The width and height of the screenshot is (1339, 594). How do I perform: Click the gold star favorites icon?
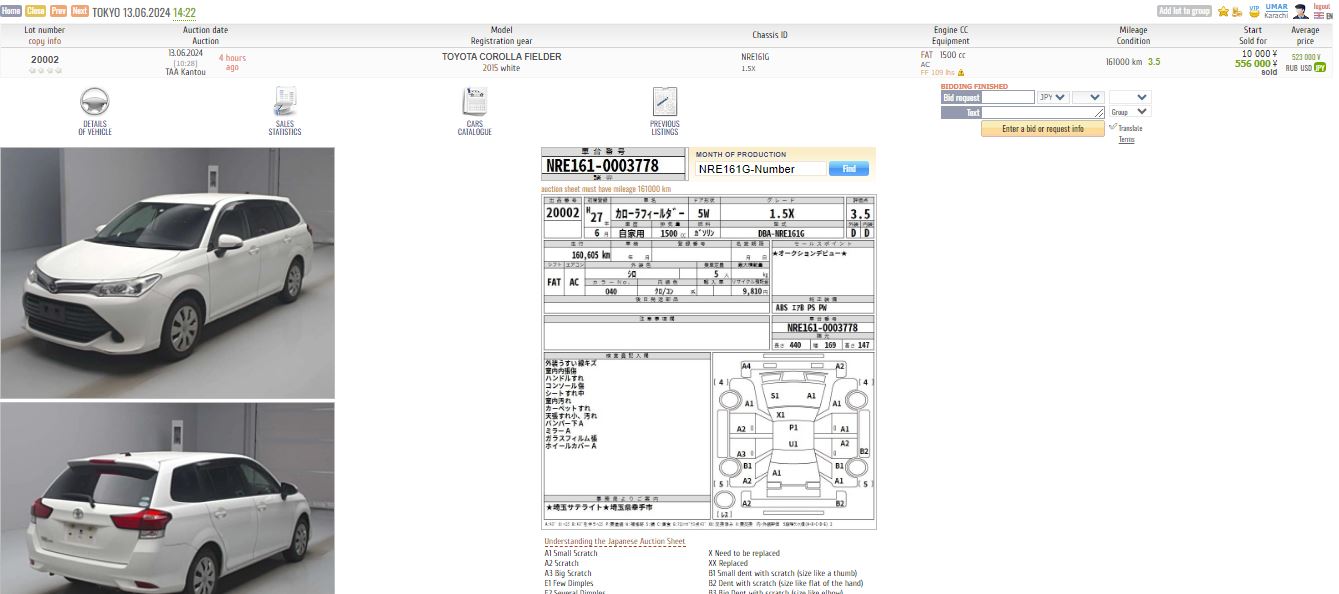[x=1223, y=11]
